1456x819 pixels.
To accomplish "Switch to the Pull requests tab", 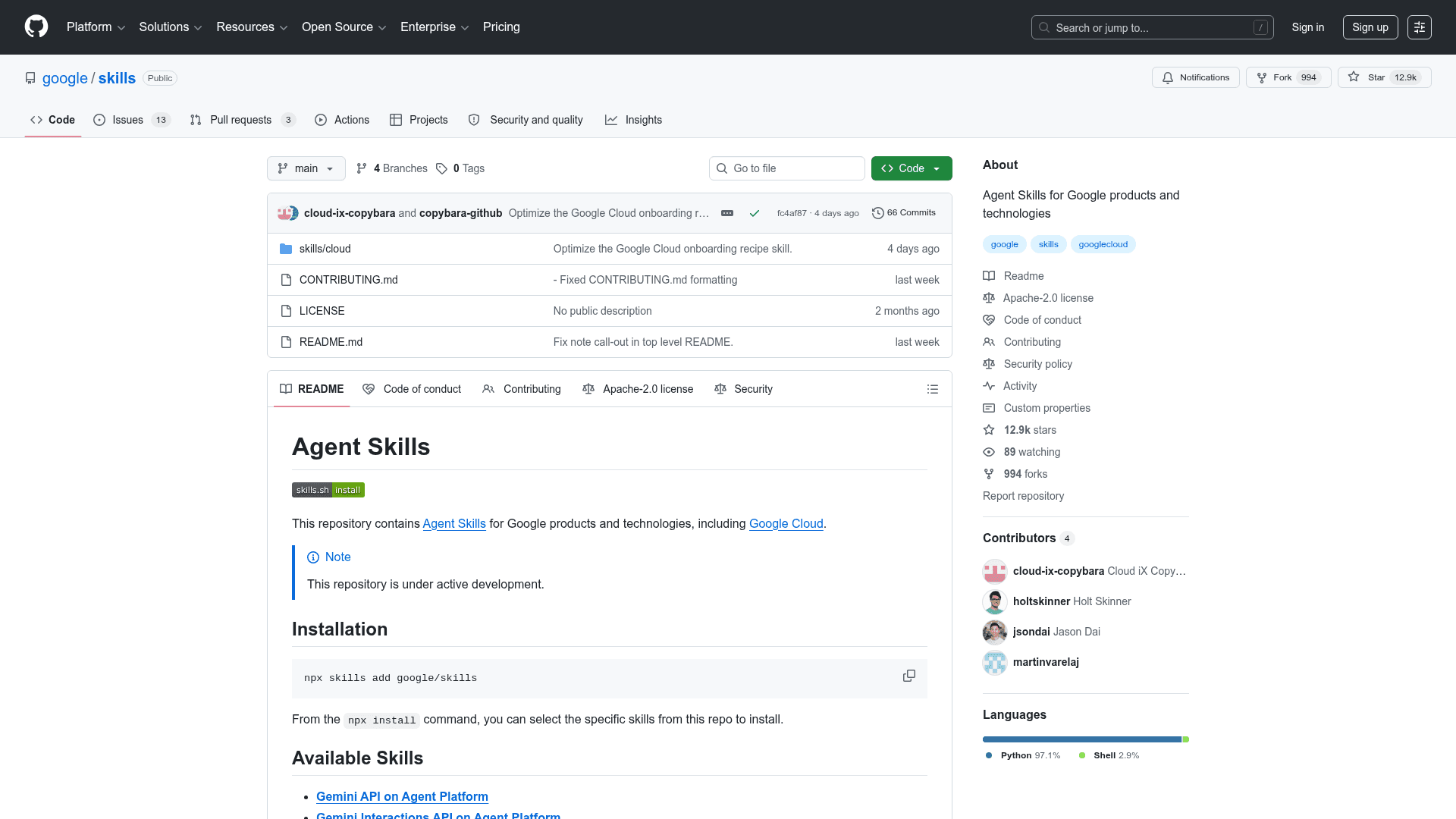I will click(243, 120).
